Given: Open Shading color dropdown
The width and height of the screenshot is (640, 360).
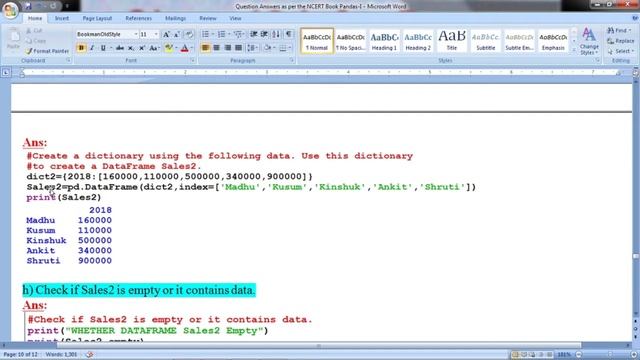Looking at the screenshot, I should [273, 48].
